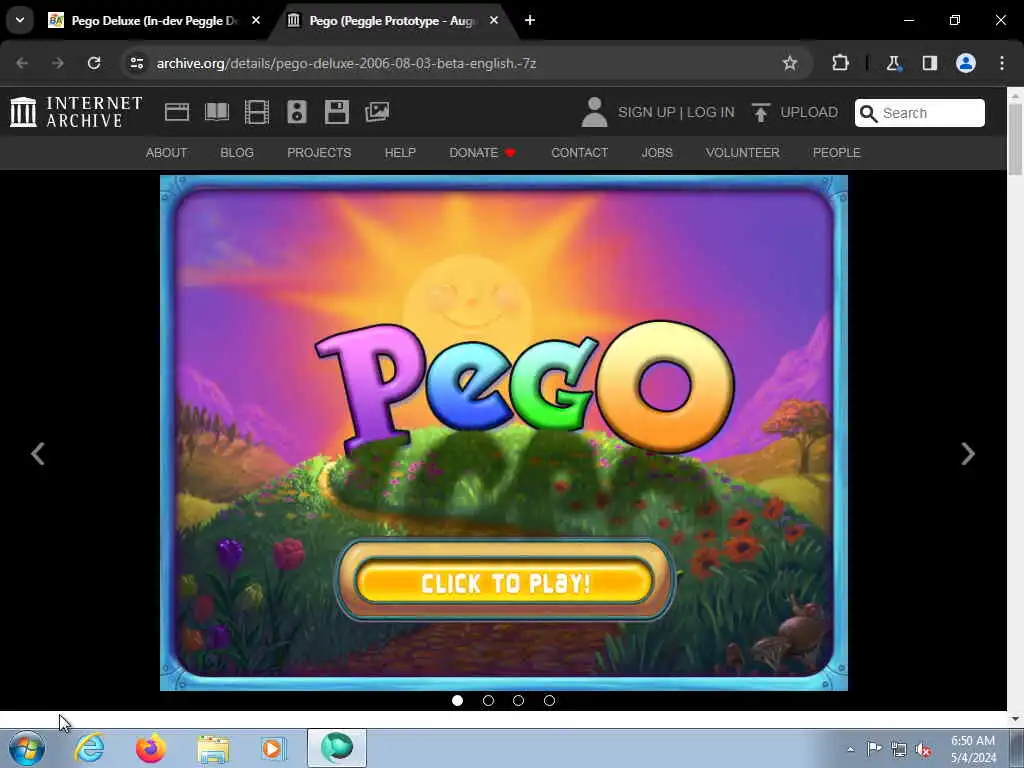Open the Chrome extensions puzzle icon

coord(840,63)
